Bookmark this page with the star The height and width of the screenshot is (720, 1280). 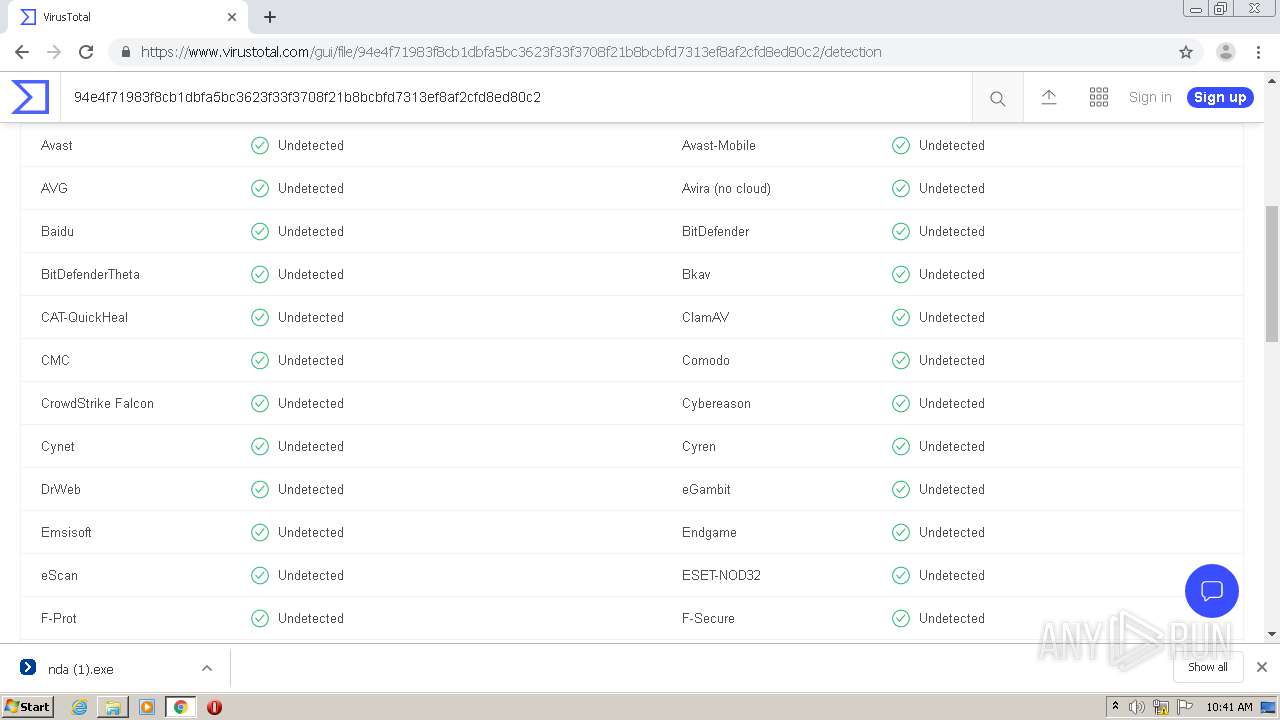(1186, 52)
